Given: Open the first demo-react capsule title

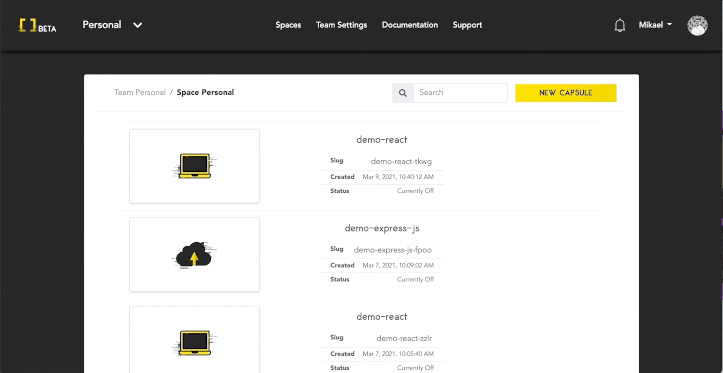Looking at the screenshot, I should click(382, 140).
